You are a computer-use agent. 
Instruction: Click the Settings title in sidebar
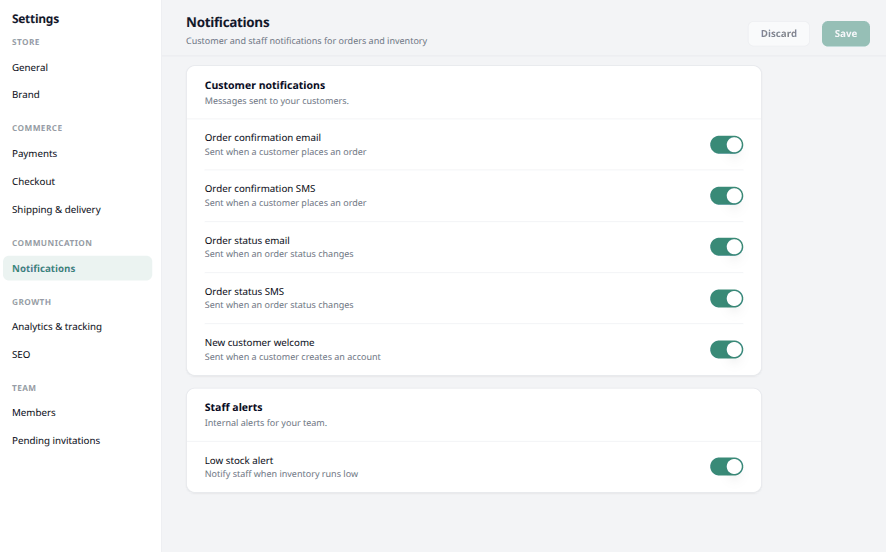(36, 19)
